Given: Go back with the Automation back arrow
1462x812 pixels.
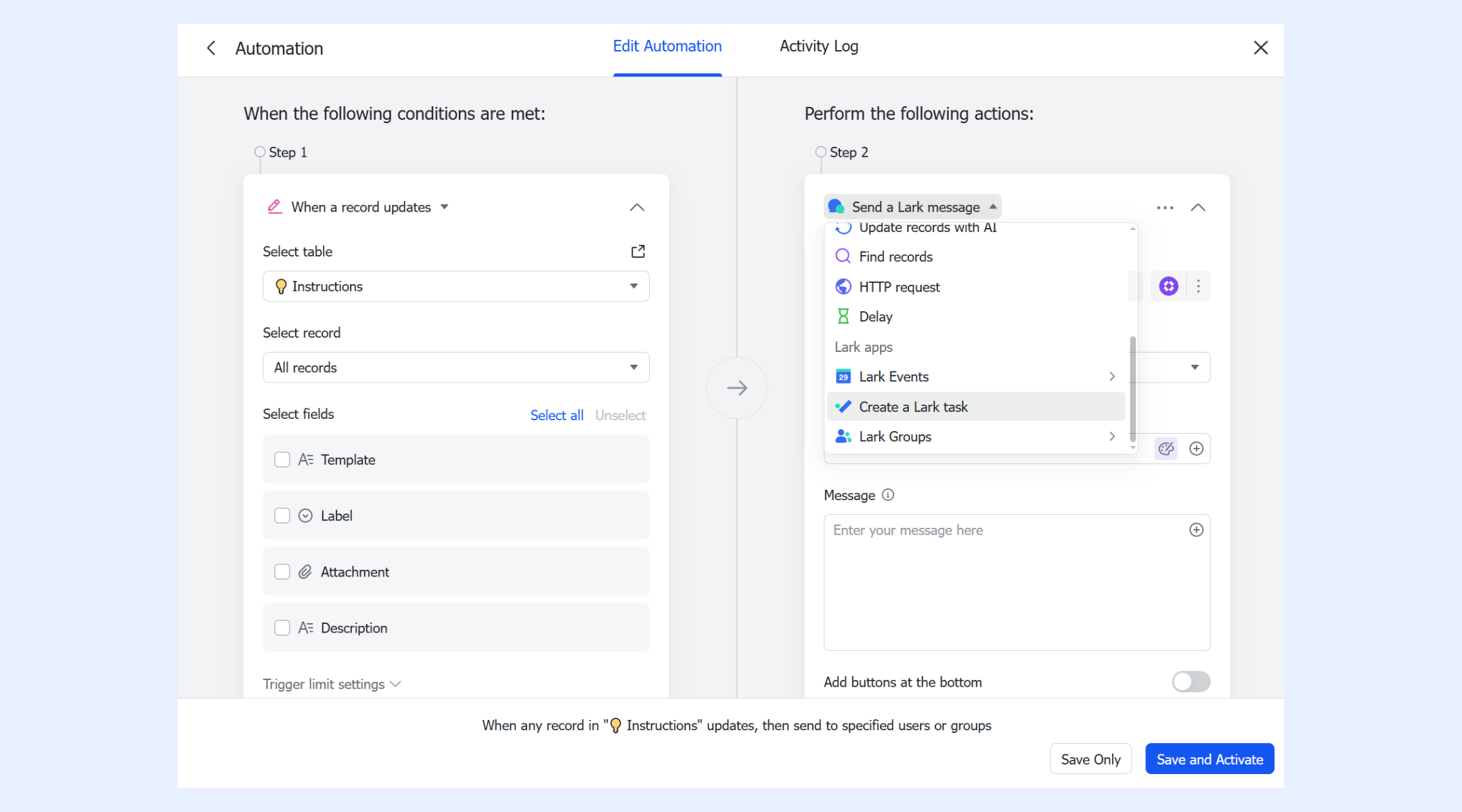Looking at the screenshot, I should click(211, 48).
